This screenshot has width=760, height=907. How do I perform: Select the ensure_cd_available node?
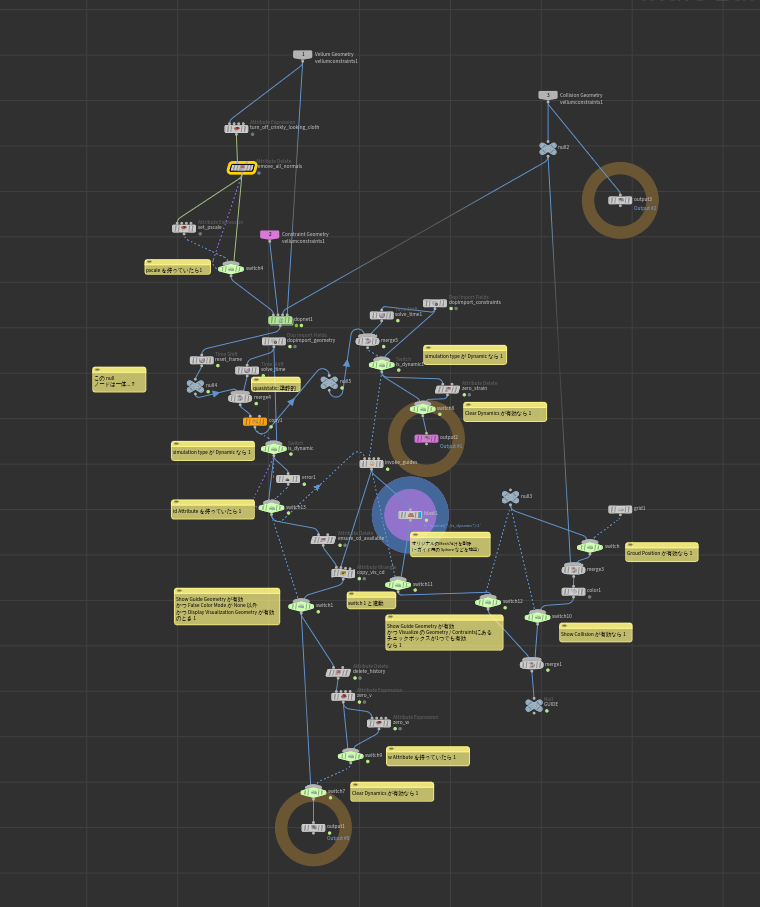point(323,540)
